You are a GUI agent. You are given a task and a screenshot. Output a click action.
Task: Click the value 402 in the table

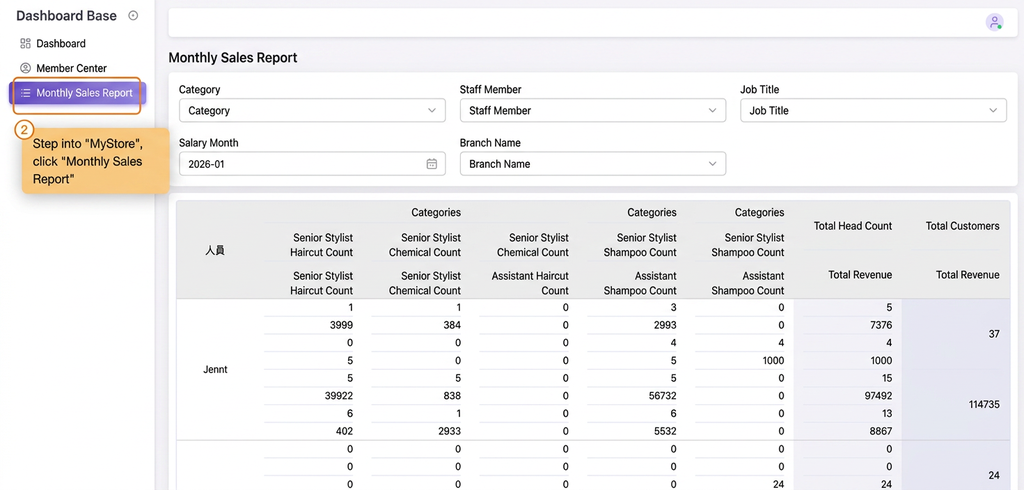[344, 431]
